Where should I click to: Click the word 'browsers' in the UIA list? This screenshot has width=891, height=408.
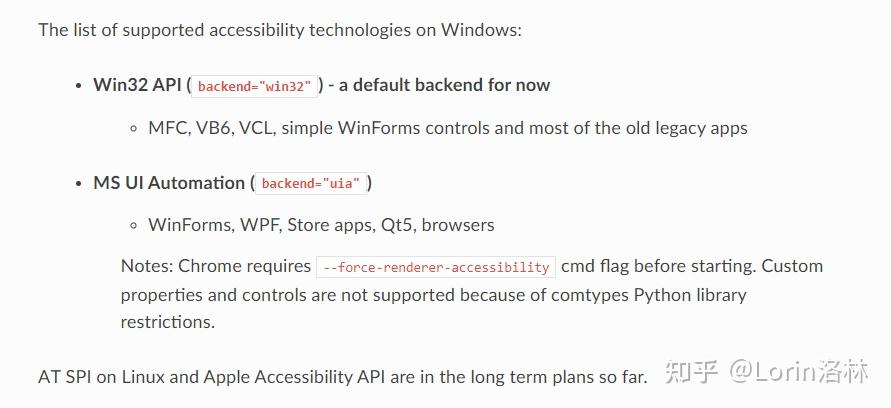(458, 225)
